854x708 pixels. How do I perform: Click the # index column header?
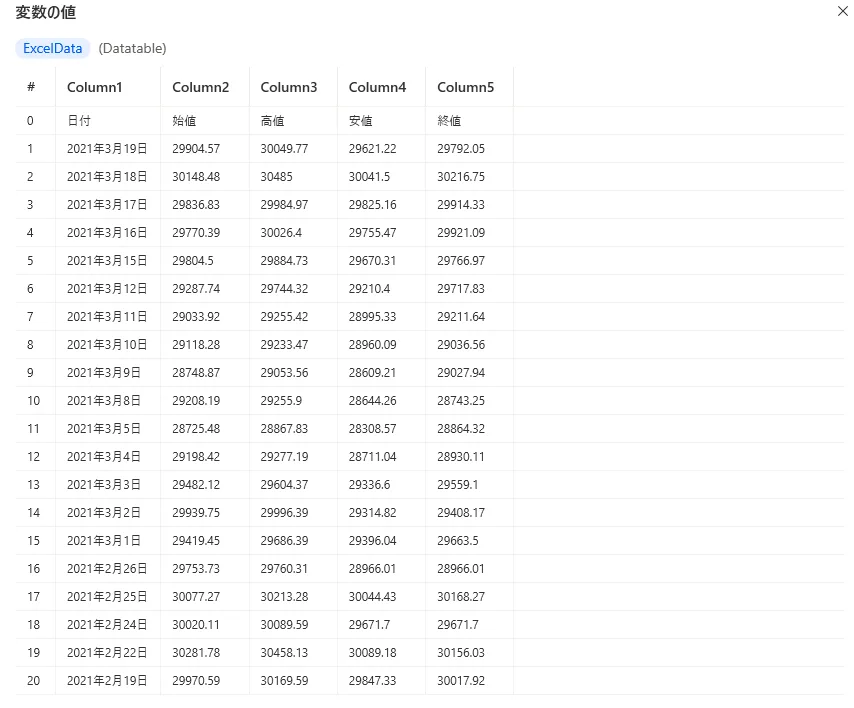[31, 87]
